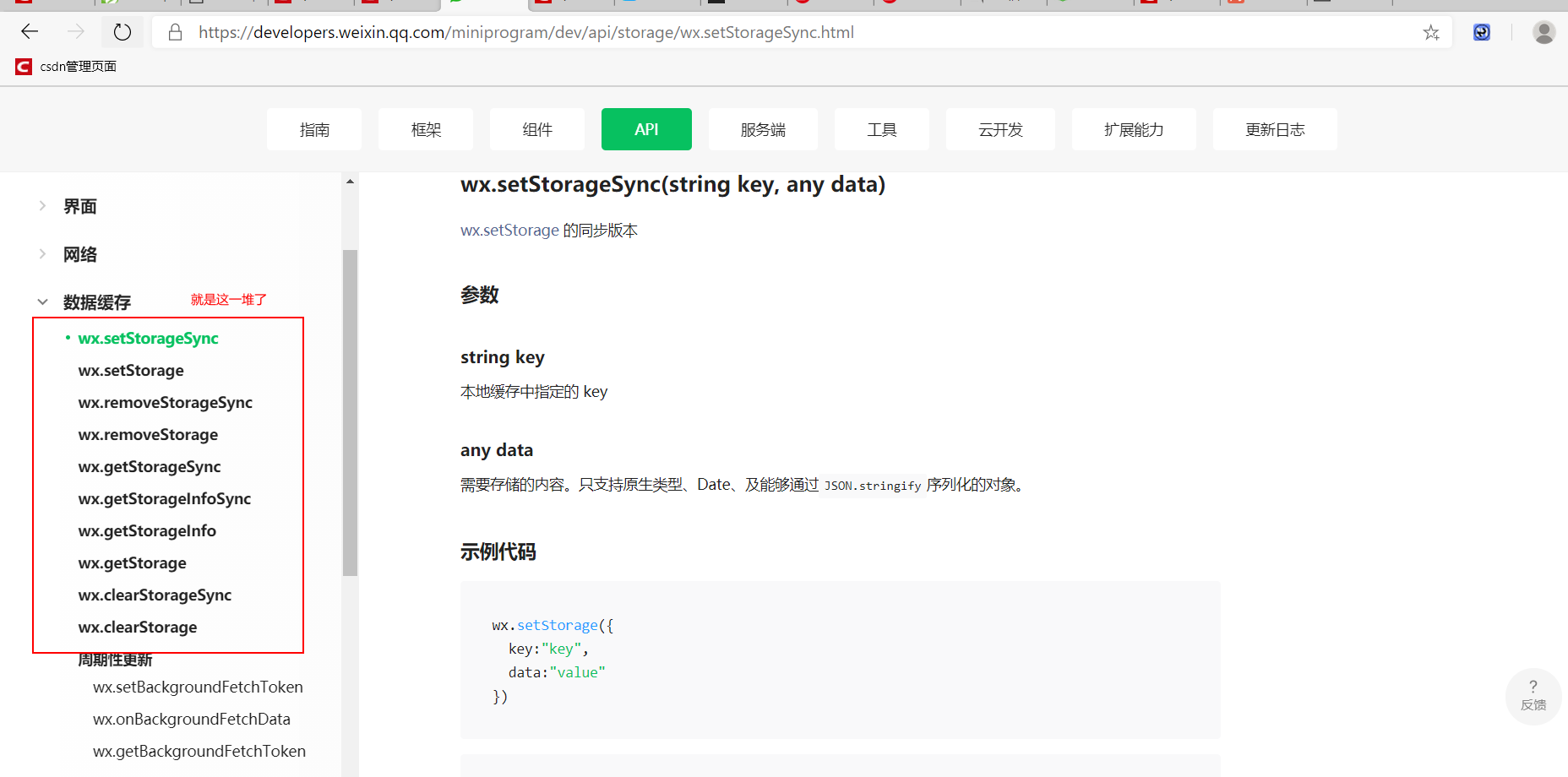
Task: Click the 反馈 feedback question-mark button
Action: click(x=1533, y=696)
